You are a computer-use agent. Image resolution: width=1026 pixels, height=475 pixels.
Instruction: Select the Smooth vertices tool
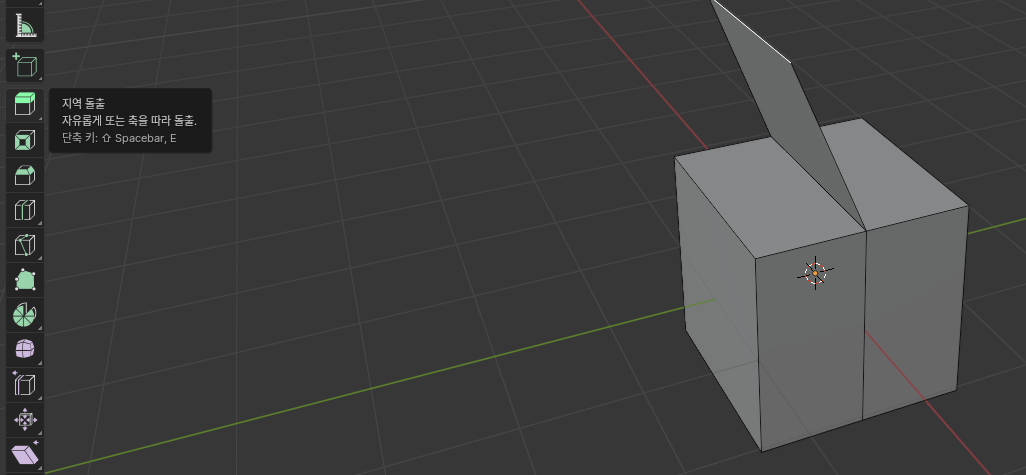coord(25,350)
